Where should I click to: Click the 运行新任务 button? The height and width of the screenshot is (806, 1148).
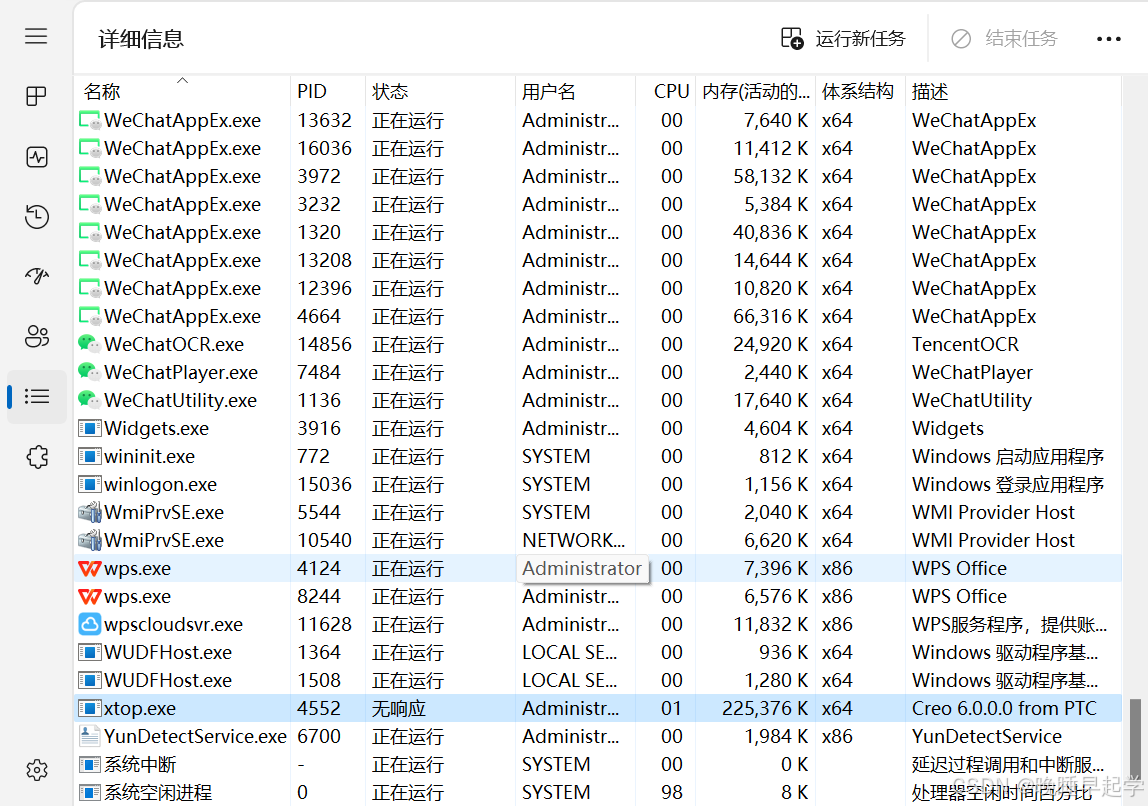click(x=843, y=38)
